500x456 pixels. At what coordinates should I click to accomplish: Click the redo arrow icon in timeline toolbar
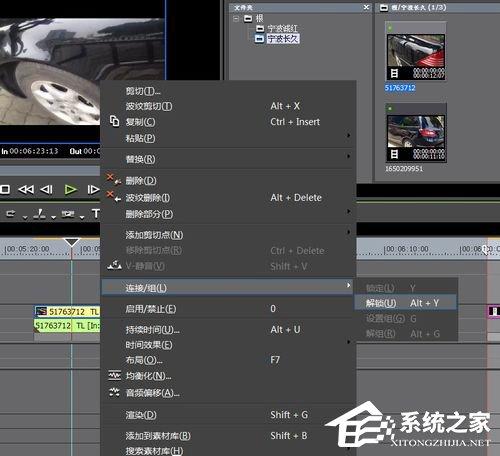coord(11,214)
